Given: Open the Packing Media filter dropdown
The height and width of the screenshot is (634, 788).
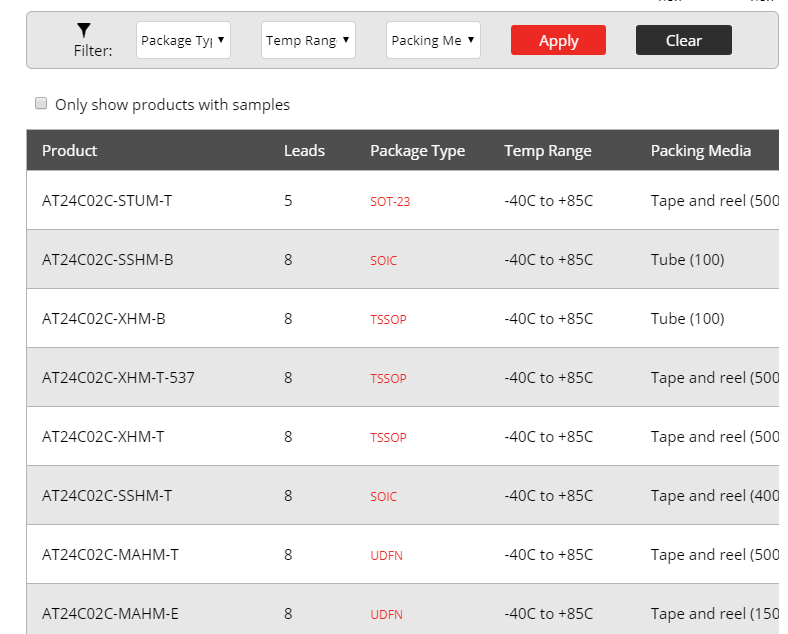Looking at the screenshot, I should pos(433,40).
